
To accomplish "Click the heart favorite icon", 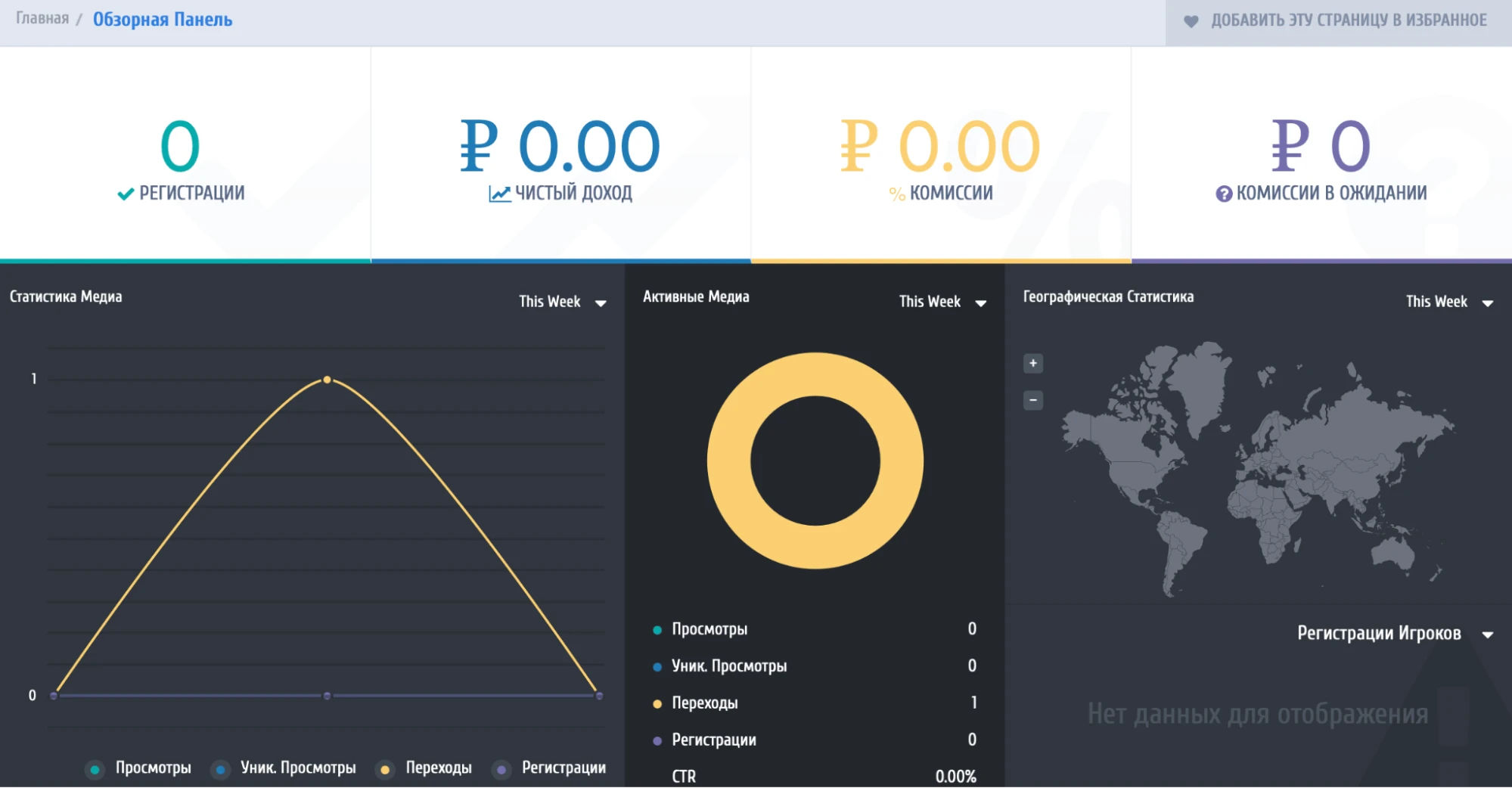I will 1191,21.
